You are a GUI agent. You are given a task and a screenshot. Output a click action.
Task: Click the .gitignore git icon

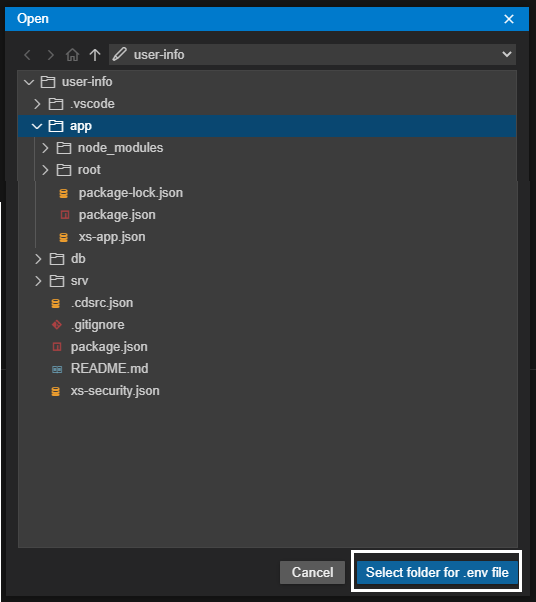point(57,325)
